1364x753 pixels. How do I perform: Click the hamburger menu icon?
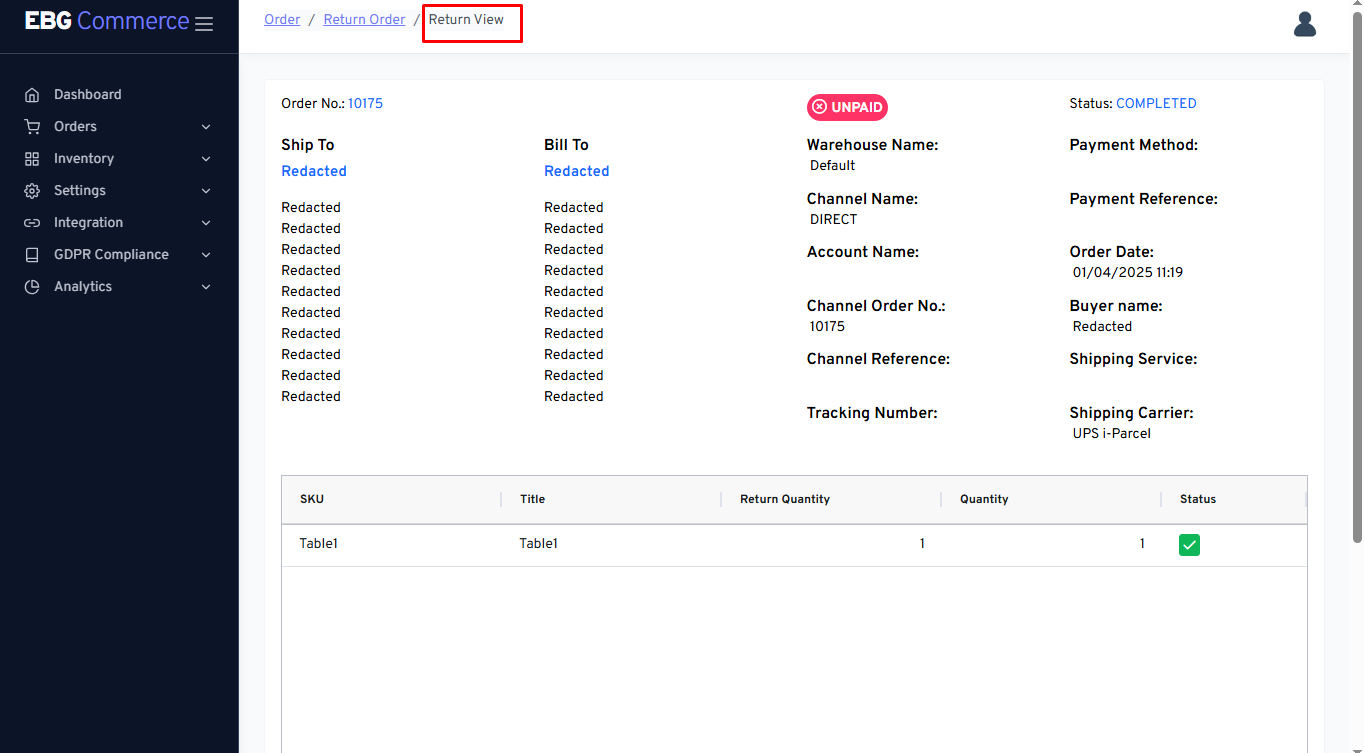click(x=204, y=24)
